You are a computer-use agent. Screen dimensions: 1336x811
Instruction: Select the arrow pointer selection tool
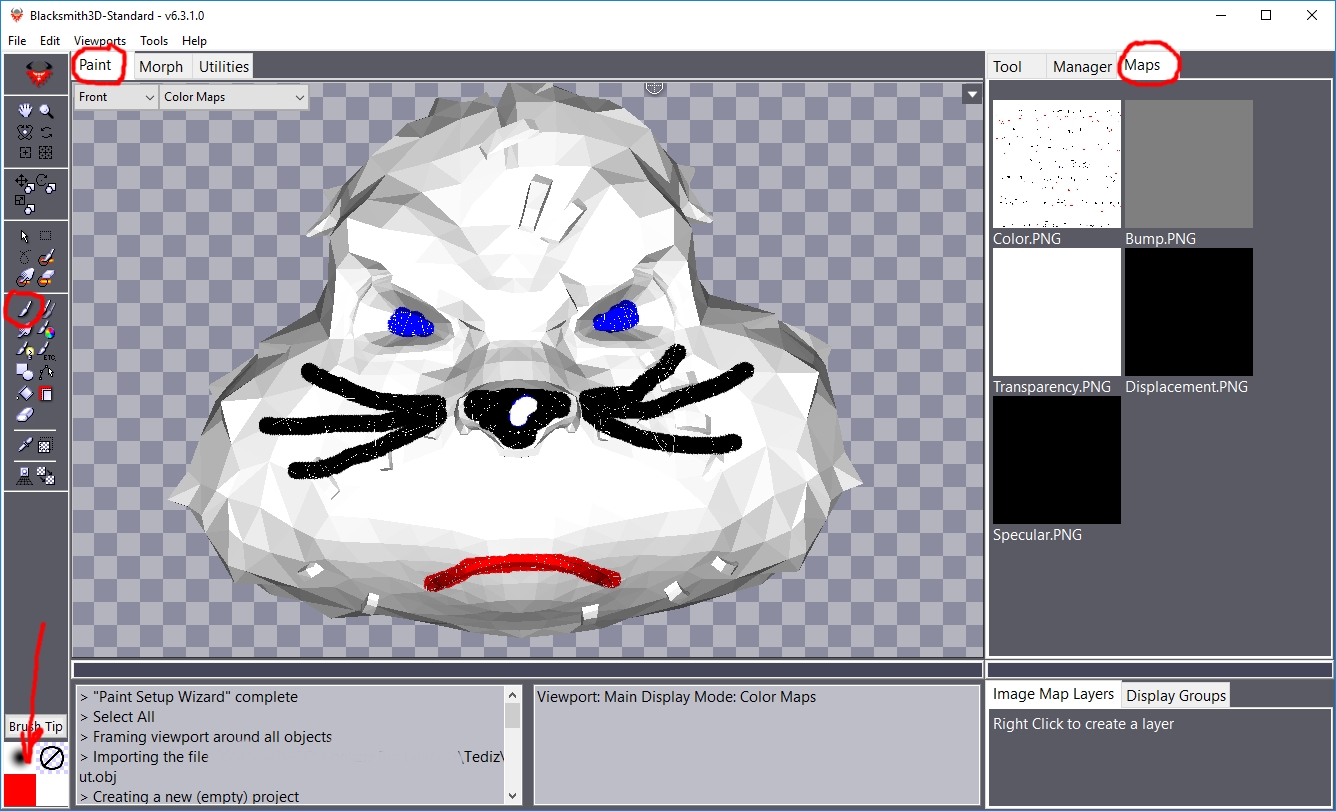pyautogui.click(x=25, y=236)
